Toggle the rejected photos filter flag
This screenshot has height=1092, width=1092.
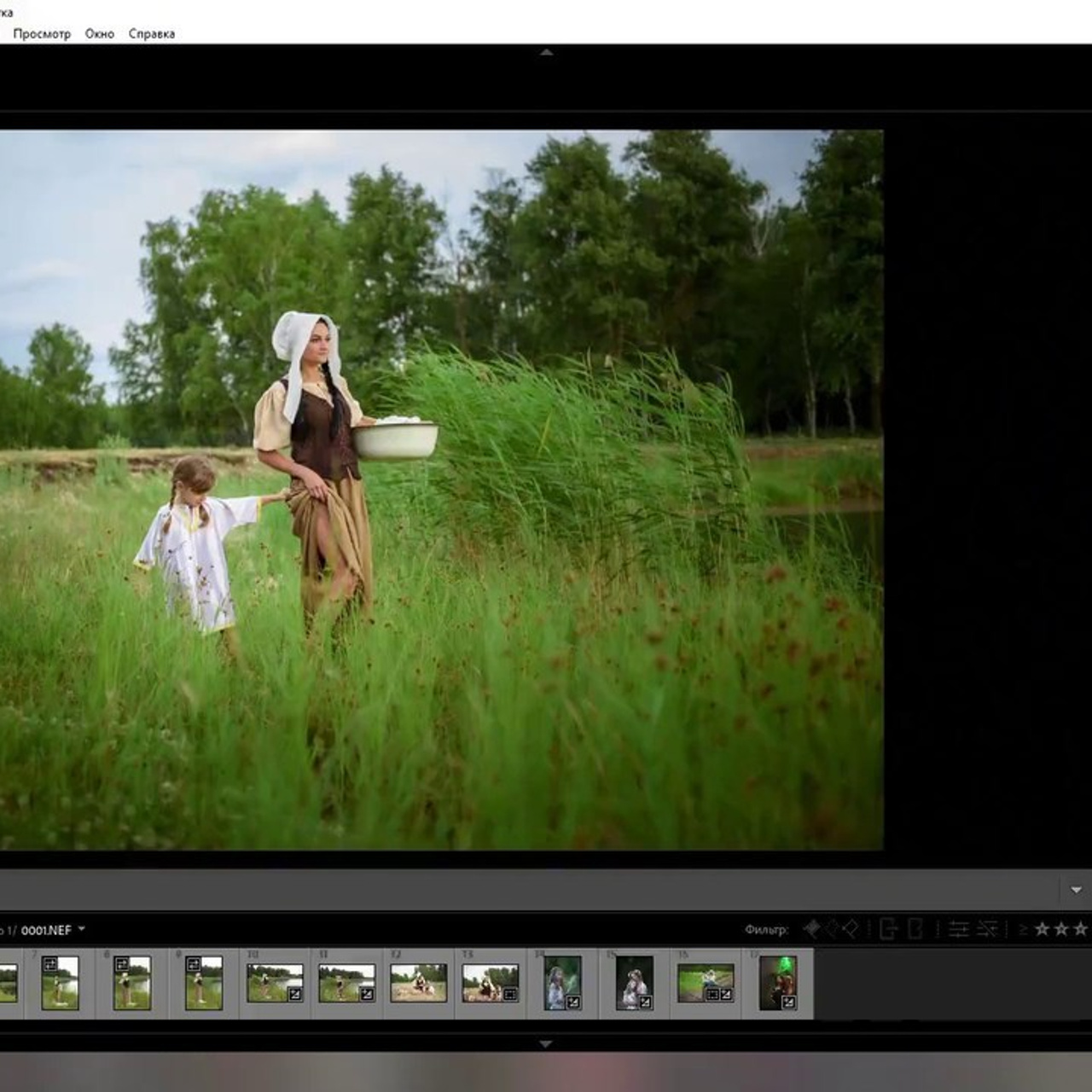pos(851,929)
